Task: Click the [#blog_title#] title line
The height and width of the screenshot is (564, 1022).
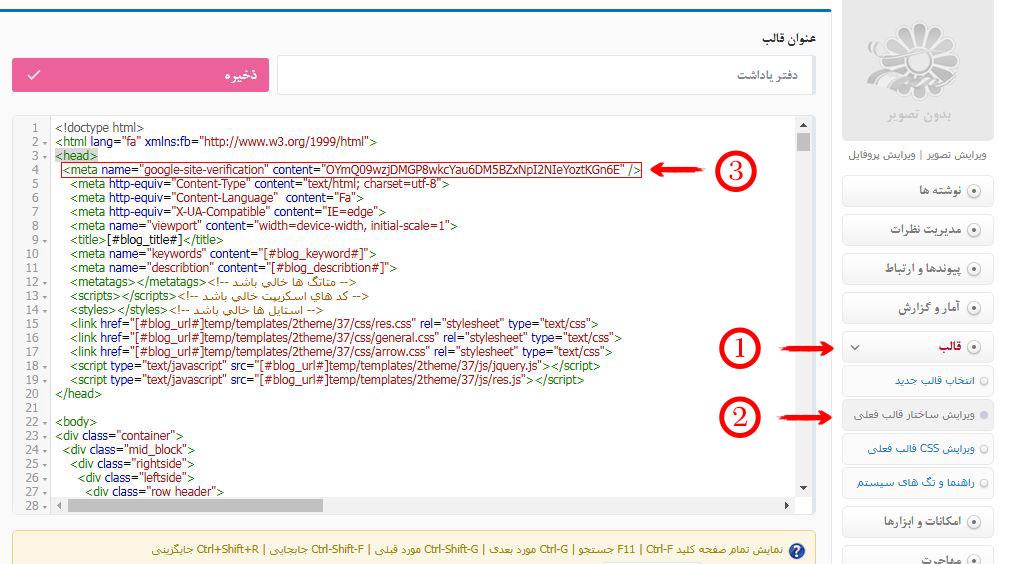Action: pos(147,240)
